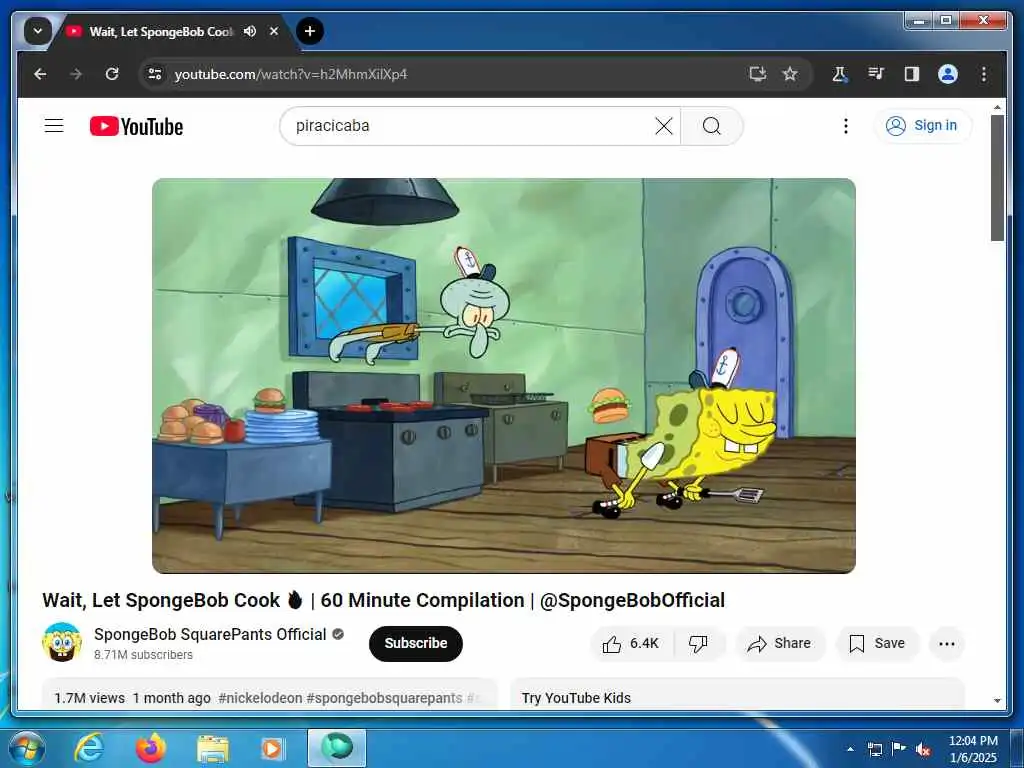The height and width of the screenshot is (768, 1024).
Task: Open a new browser tab
Action: point(310,31)
